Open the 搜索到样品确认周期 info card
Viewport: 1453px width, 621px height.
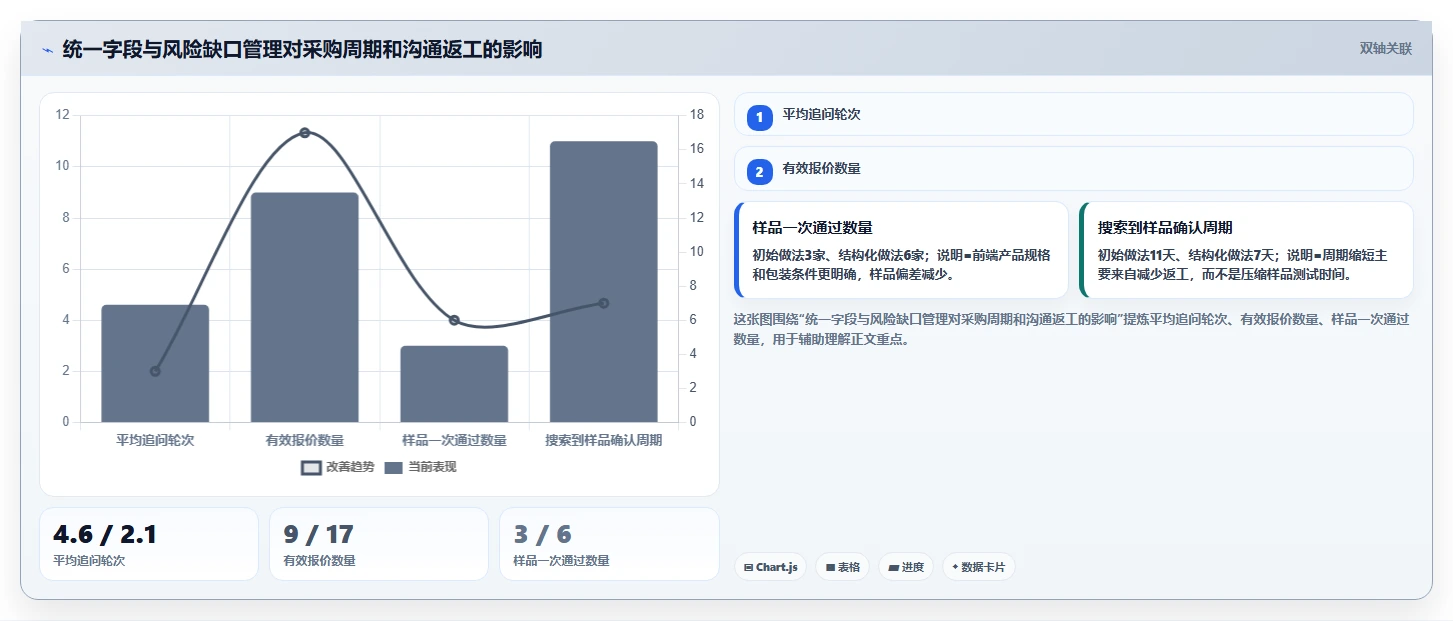(1246, 250)
